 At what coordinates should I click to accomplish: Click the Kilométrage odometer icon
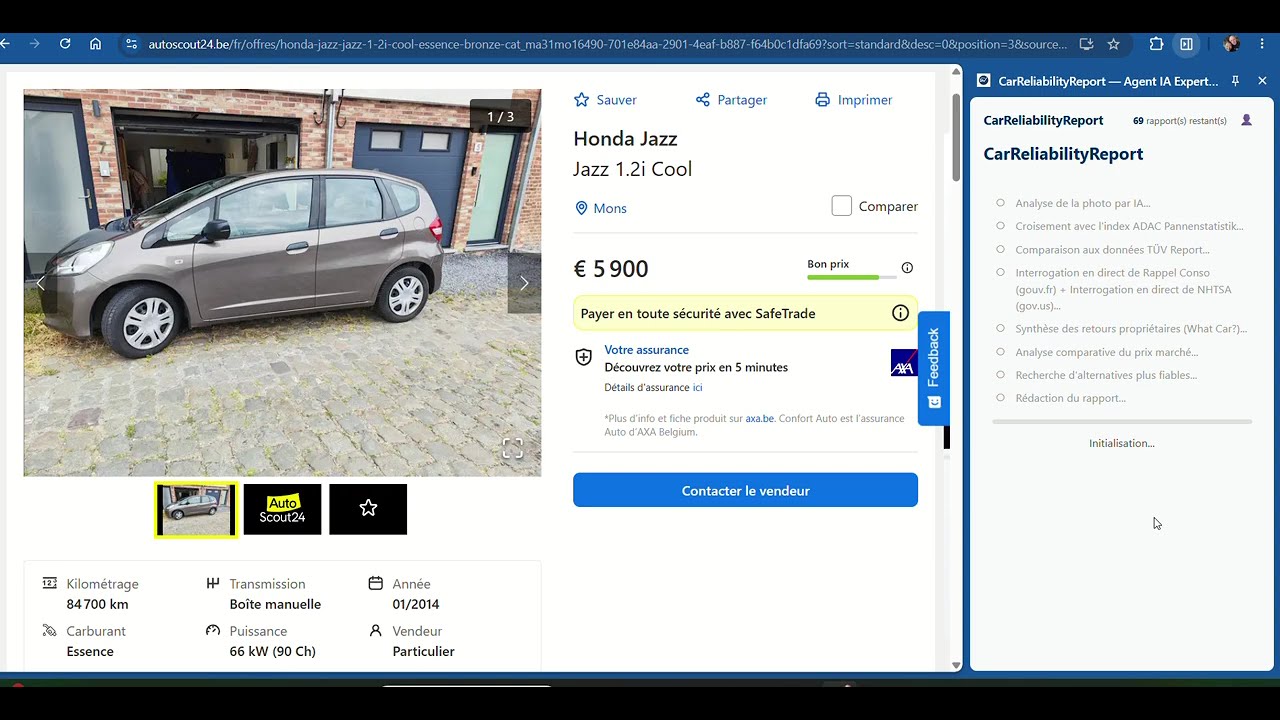50,583
